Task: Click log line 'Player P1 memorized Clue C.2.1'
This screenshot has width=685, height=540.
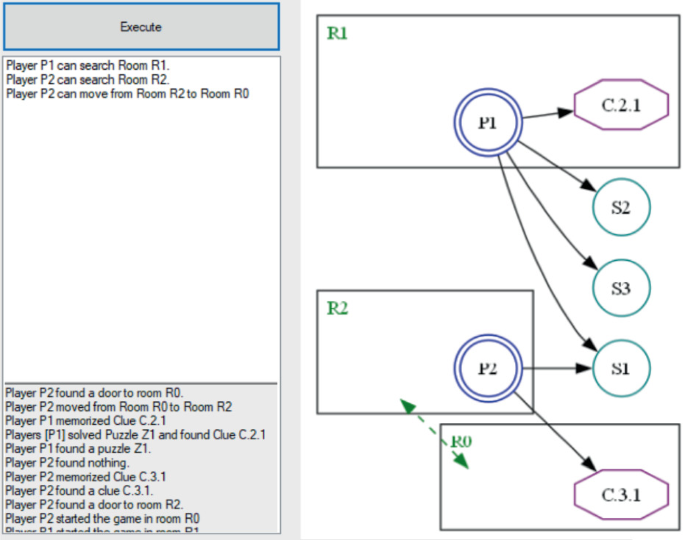Action: pos(86,421)
